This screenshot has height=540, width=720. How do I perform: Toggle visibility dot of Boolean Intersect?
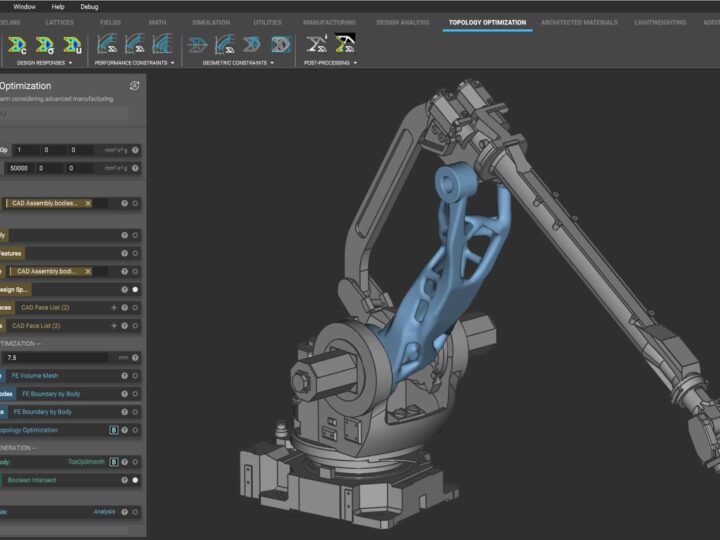(135, 480)
